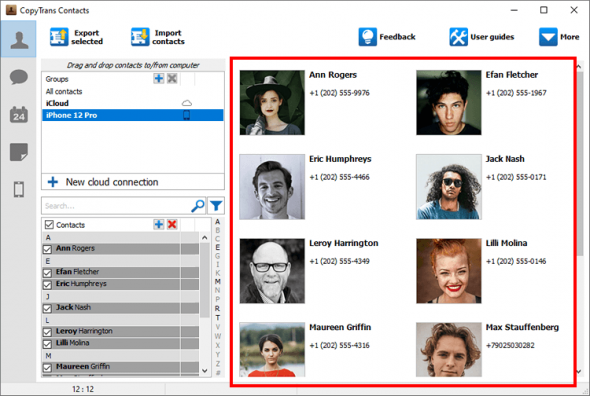Click phone number +79025030282
Screen dimensions: 590x396
pos(510,345)
